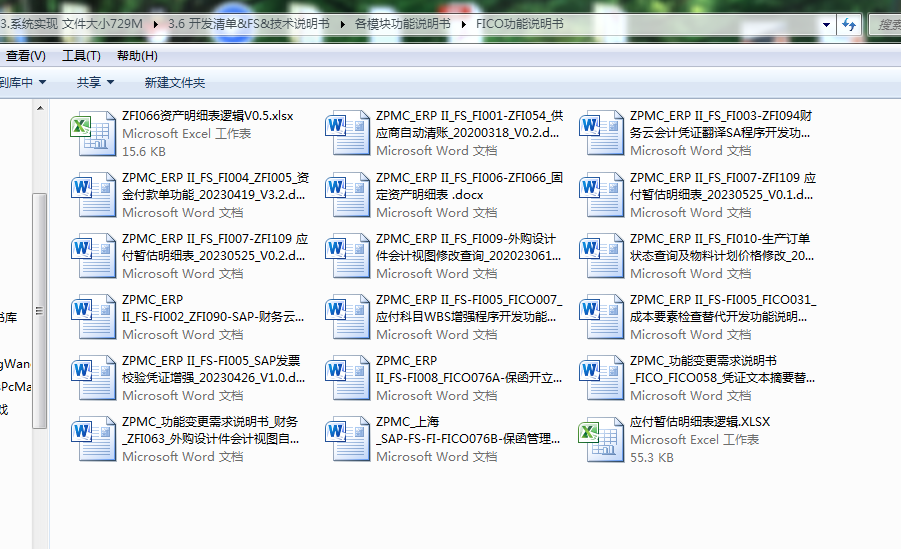901x549 pixels.
Task: Open the address bar history dropdown arrow
Action: pyautogui.click(x=826, y=25)
